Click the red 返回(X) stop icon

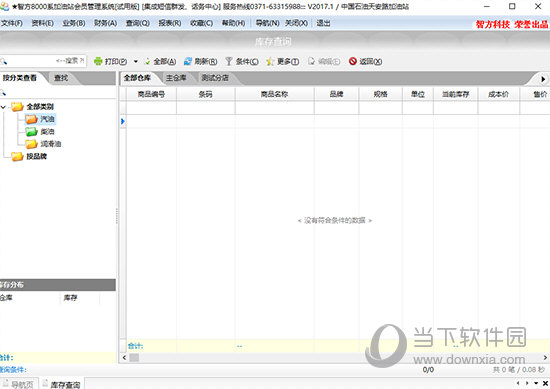[353, 61]
